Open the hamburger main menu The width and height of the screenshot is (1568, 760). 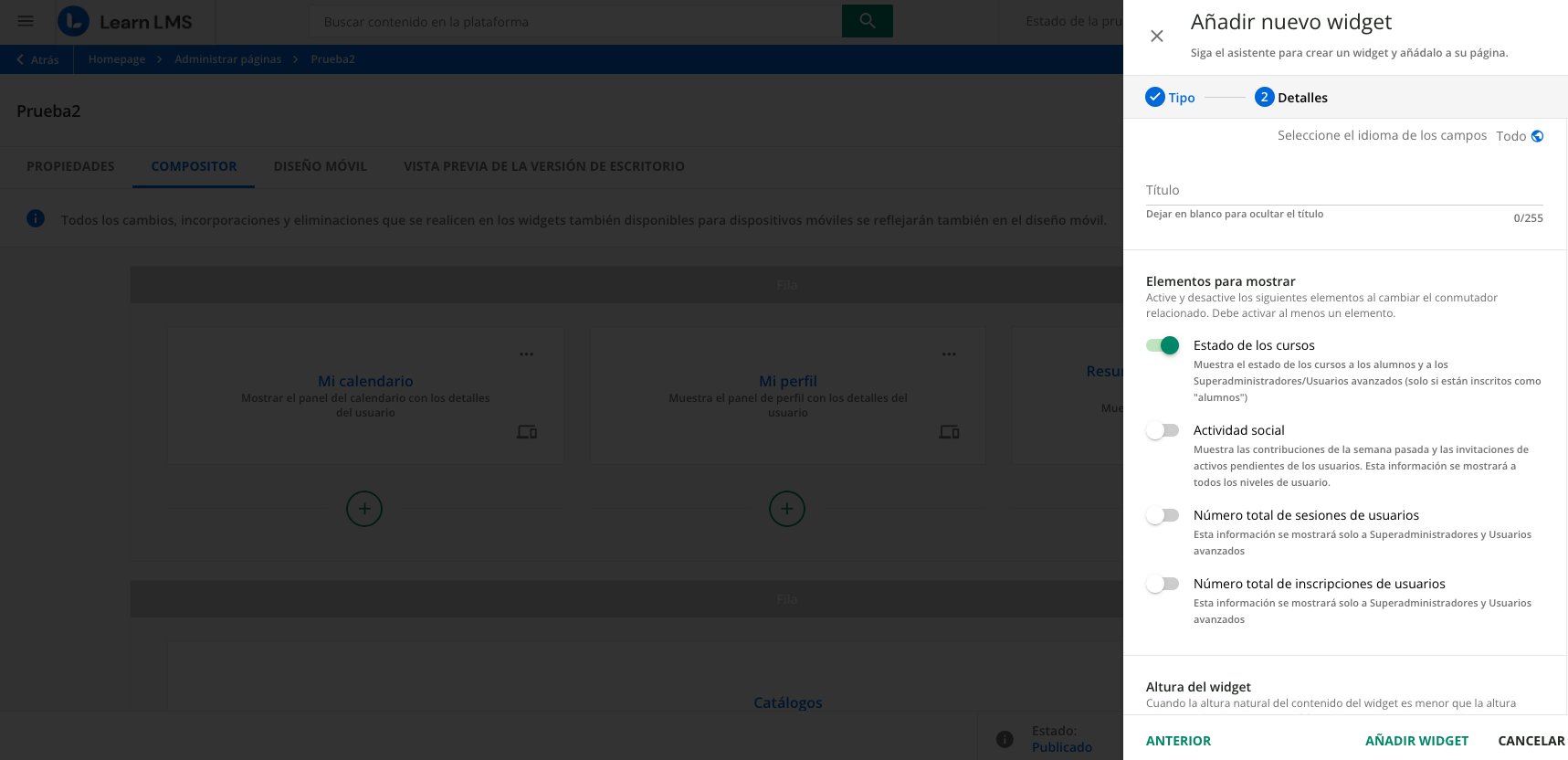[x=26, y=21]
